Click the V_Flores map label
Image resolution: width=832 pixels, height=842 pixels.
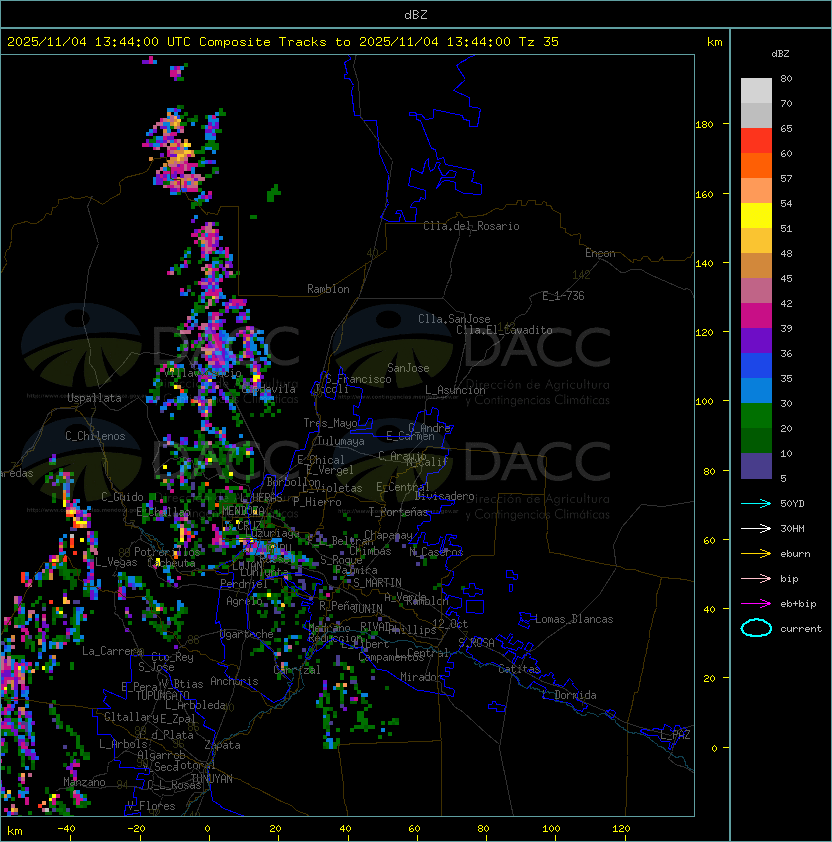(151, 806)
